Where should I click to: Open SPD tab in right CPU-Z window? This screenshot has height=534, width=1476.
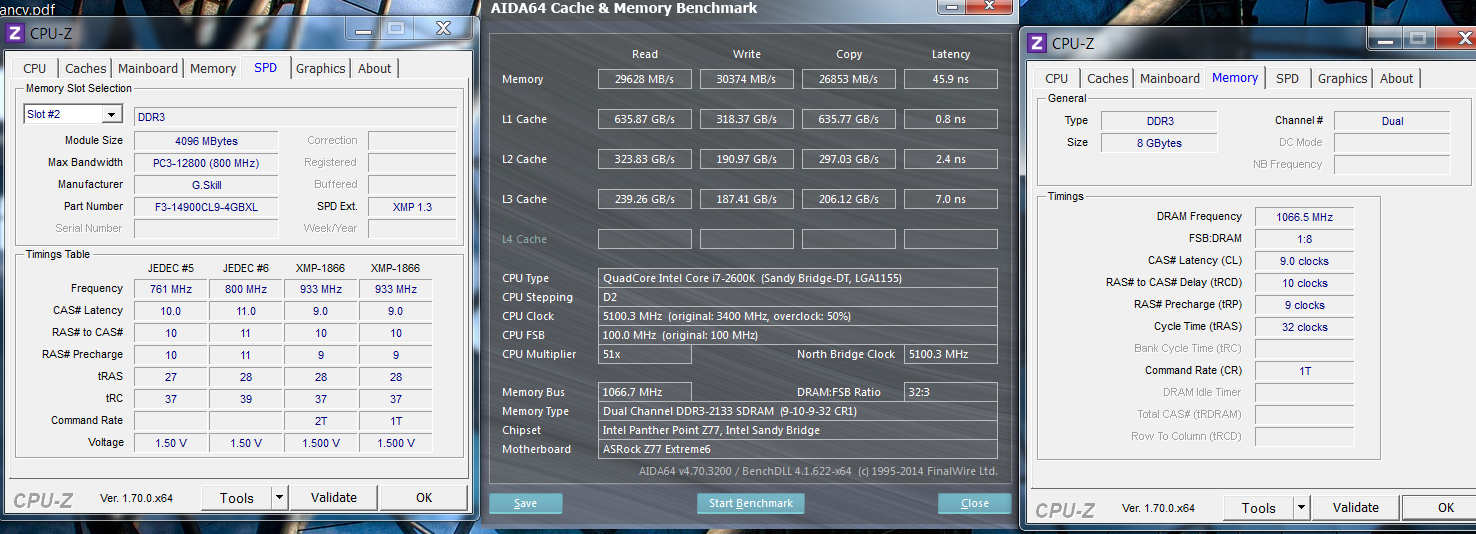tap(1288, 78)
